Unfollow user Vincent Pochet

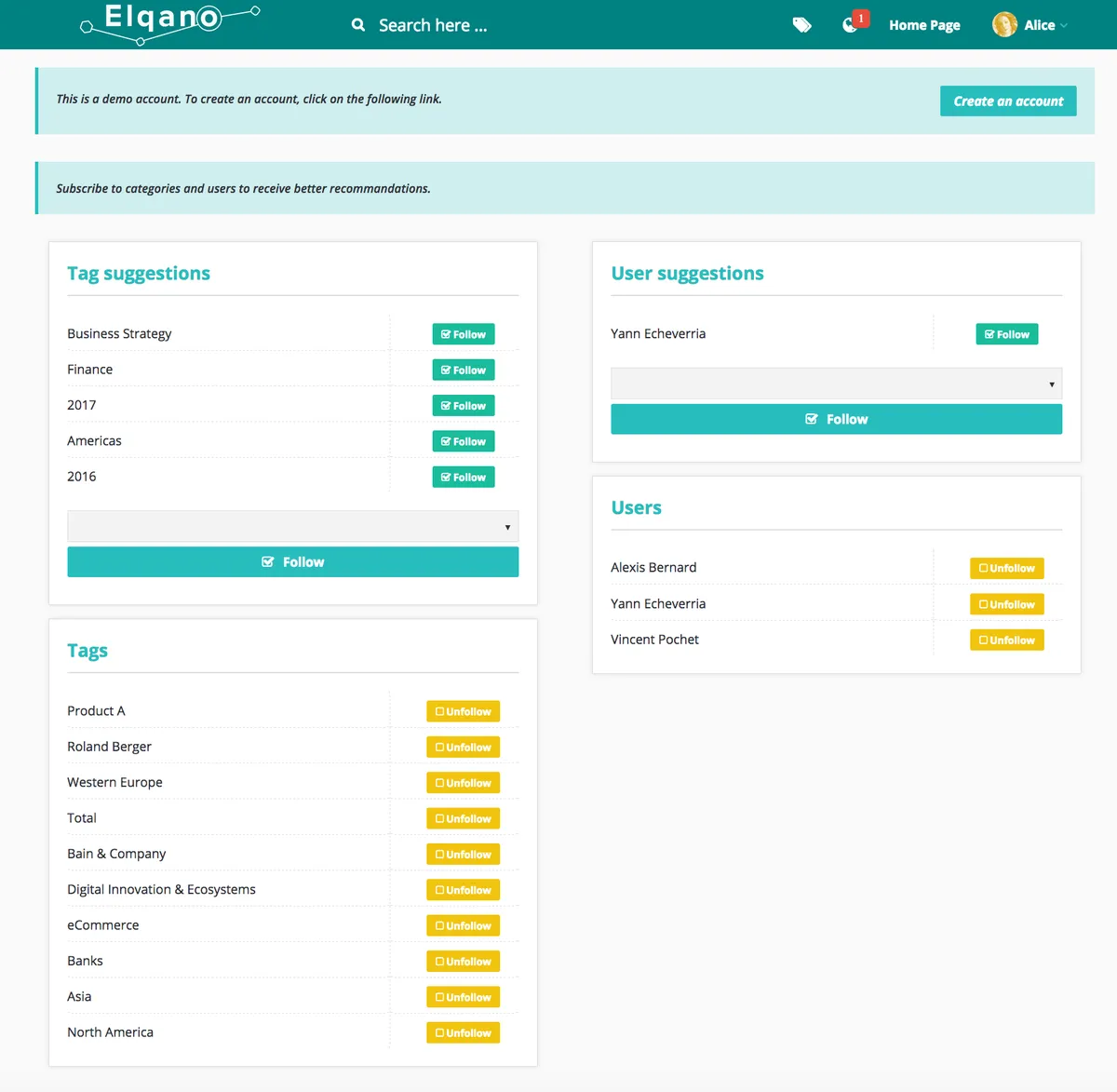click(x=1006, y=640)
